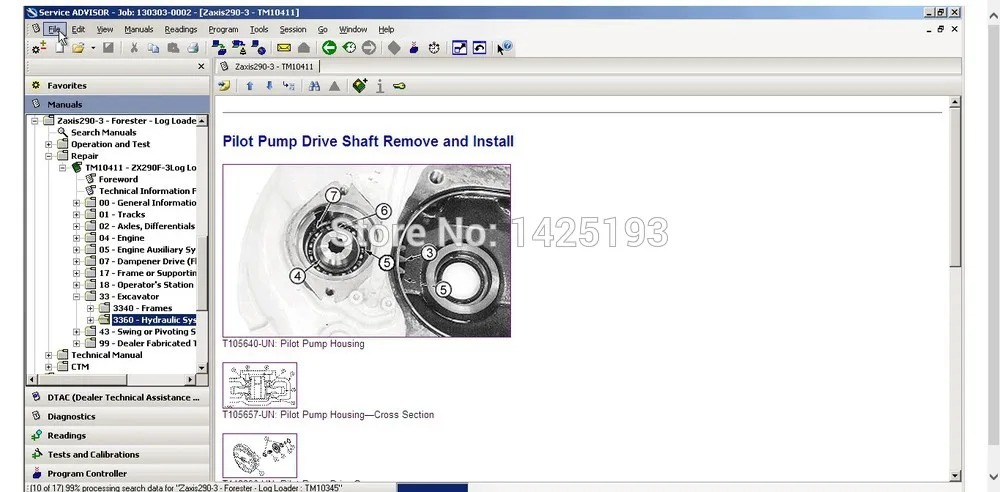Click the stopwatch timer icon
Image resolution: width=1000 pixels, height=492 pixels.
[434, 48]
